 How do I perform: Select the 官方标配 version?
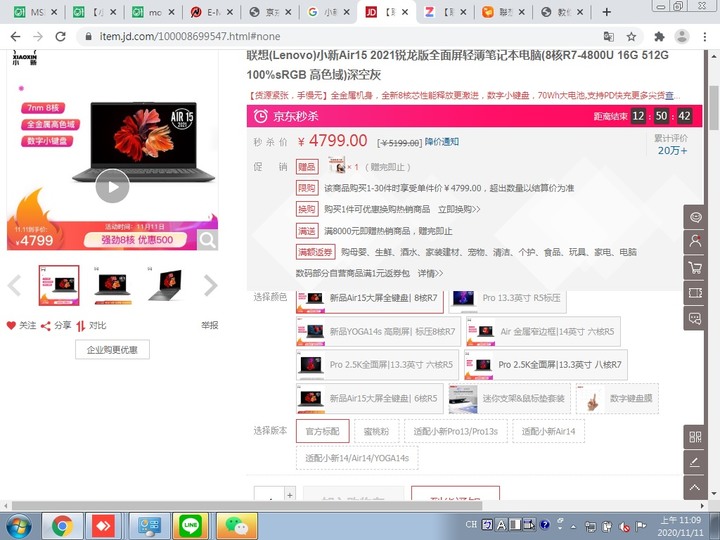point(323,431)
